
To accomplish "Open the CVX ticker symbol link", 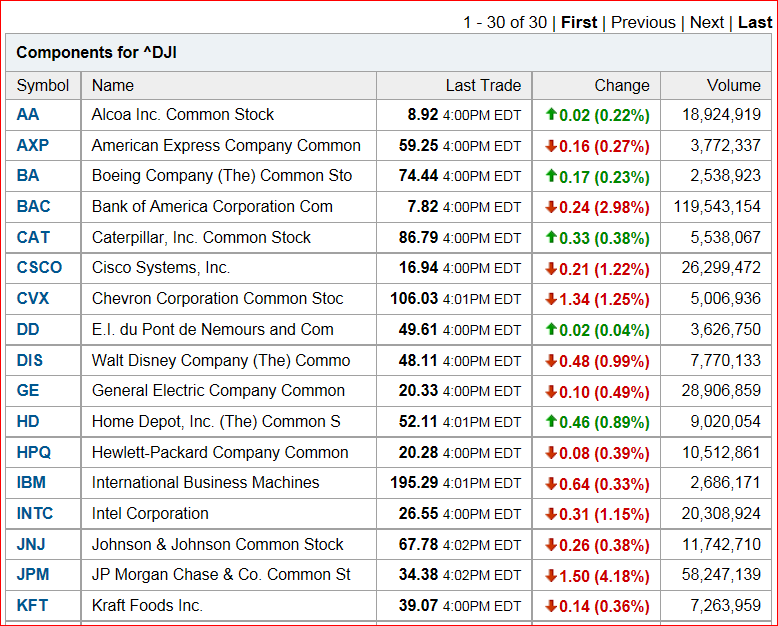I will pos(33,298).
